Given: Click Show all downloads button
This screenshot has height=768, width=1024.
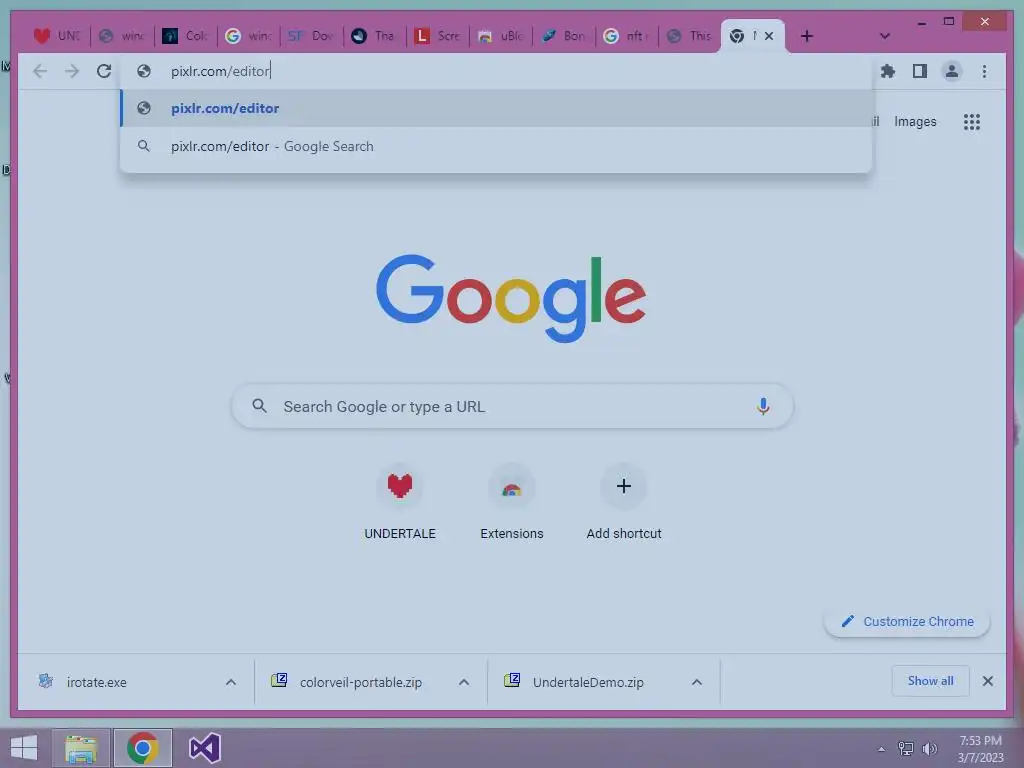Looking at the screenshot, I should pos(930,681).
